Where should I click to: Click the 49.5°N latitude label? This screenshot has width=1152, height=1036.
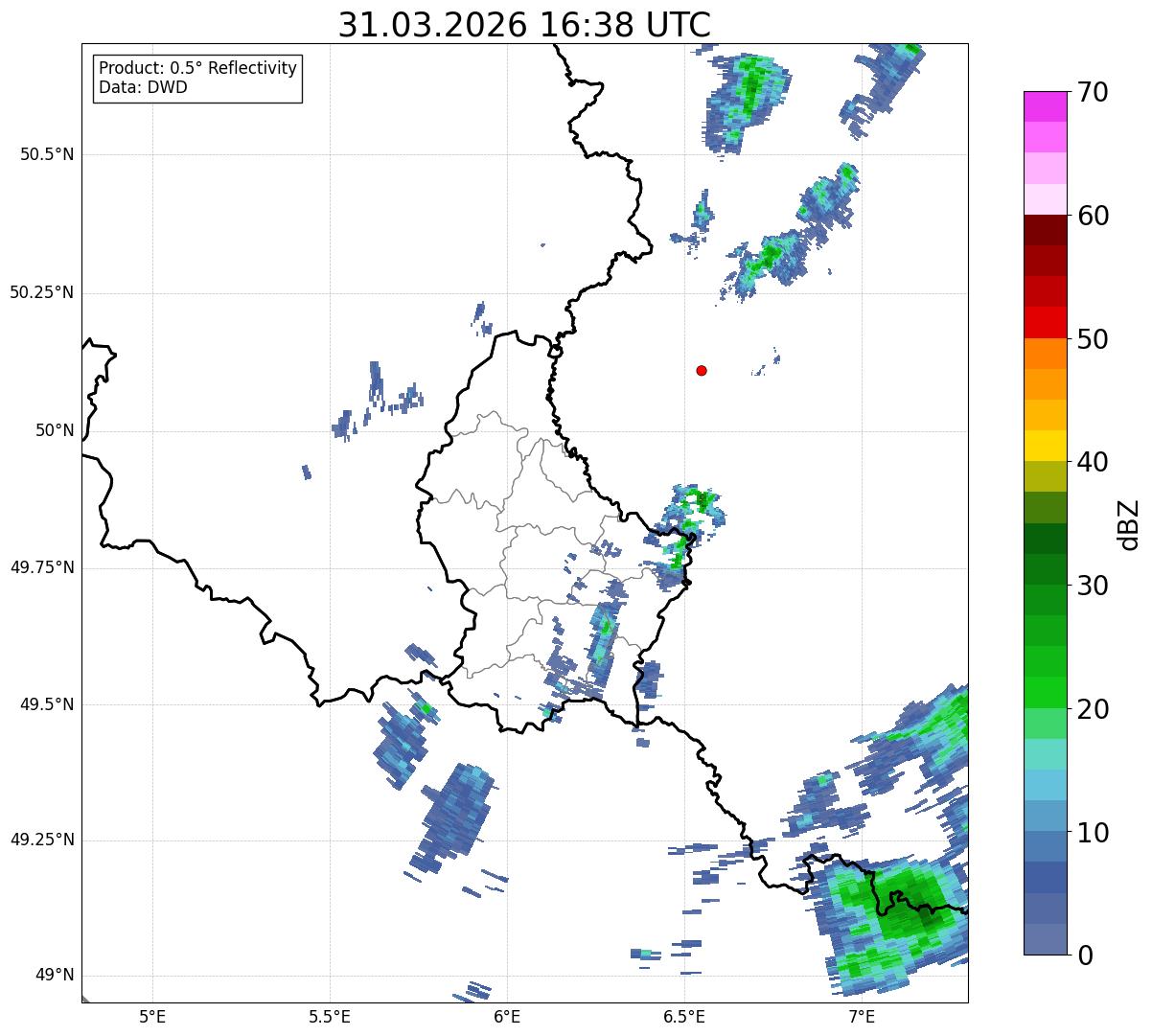(x=47, y=704)
